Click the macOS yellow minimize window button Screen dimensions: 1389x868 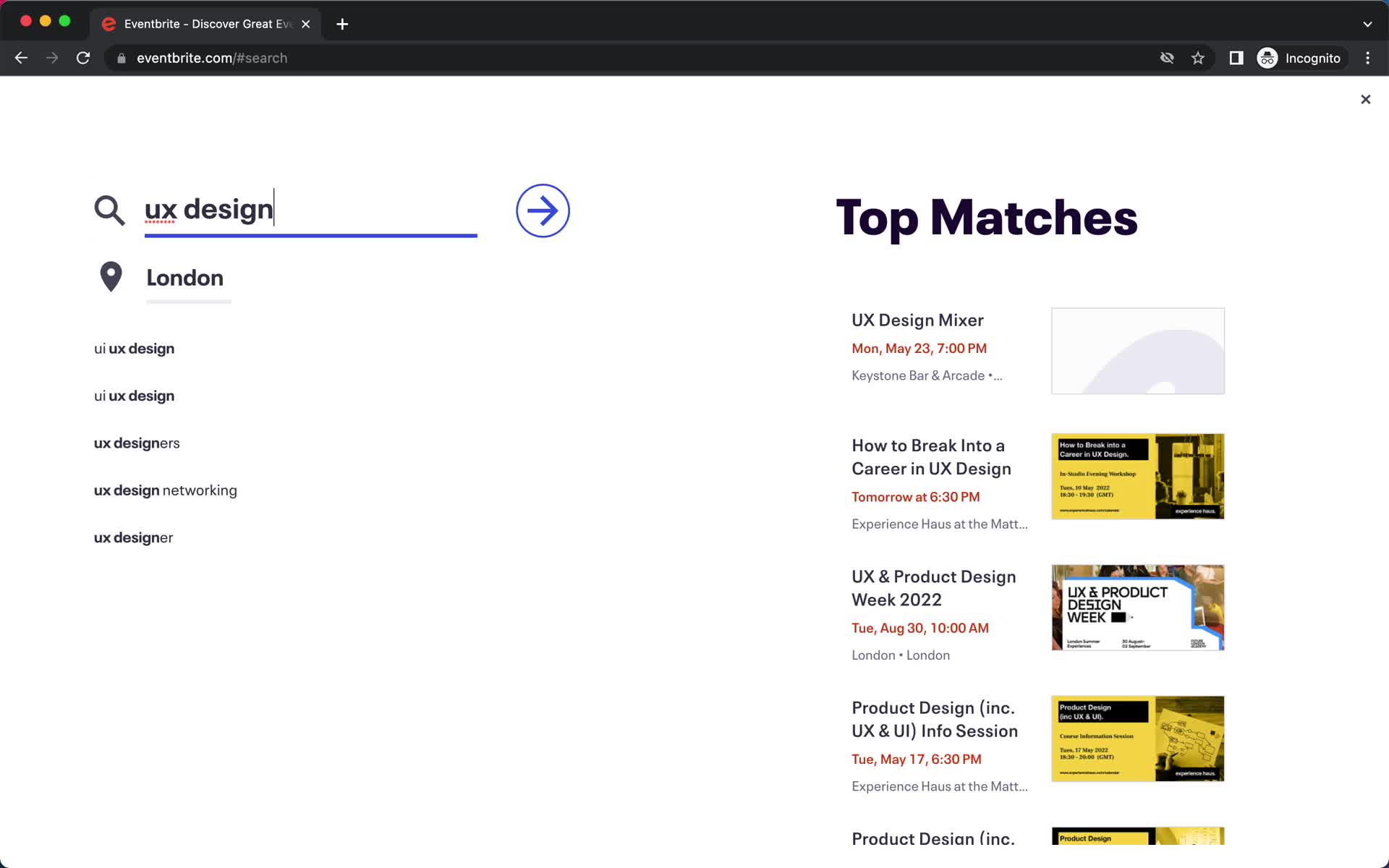point(45,21)
